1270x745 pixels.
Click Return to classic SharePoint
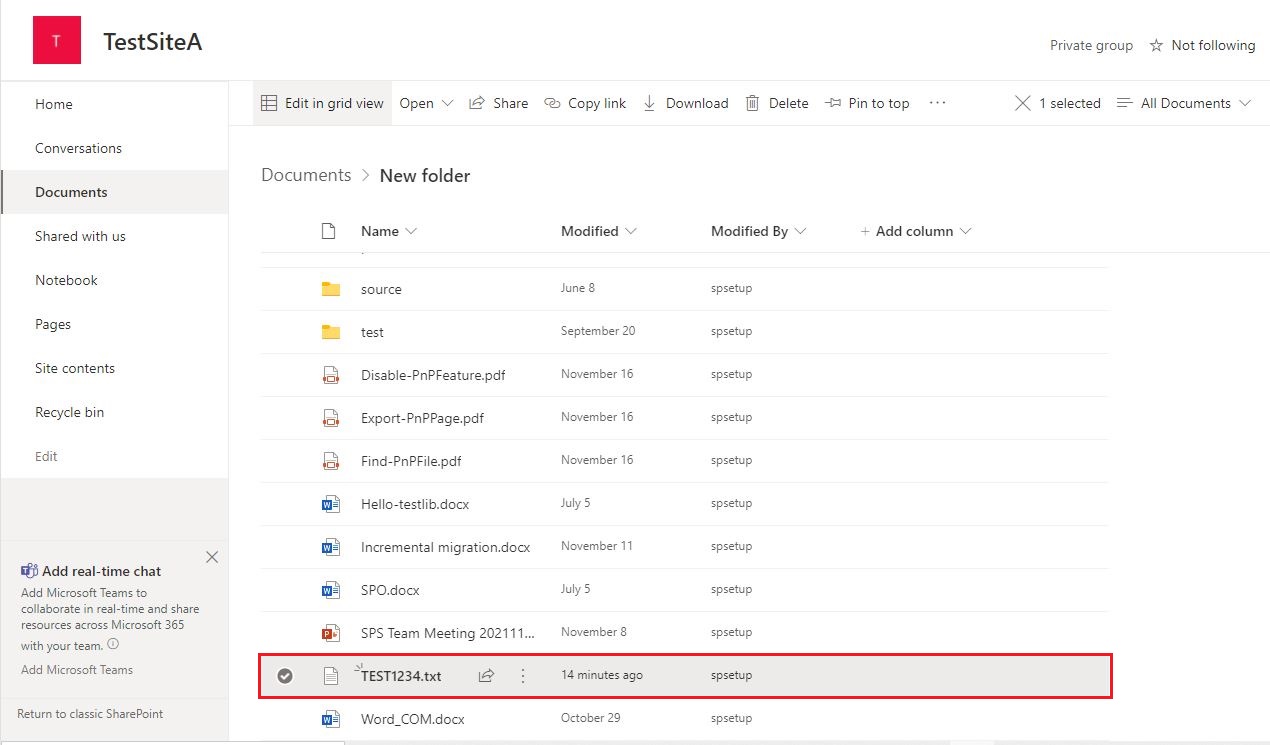(90, 714)
